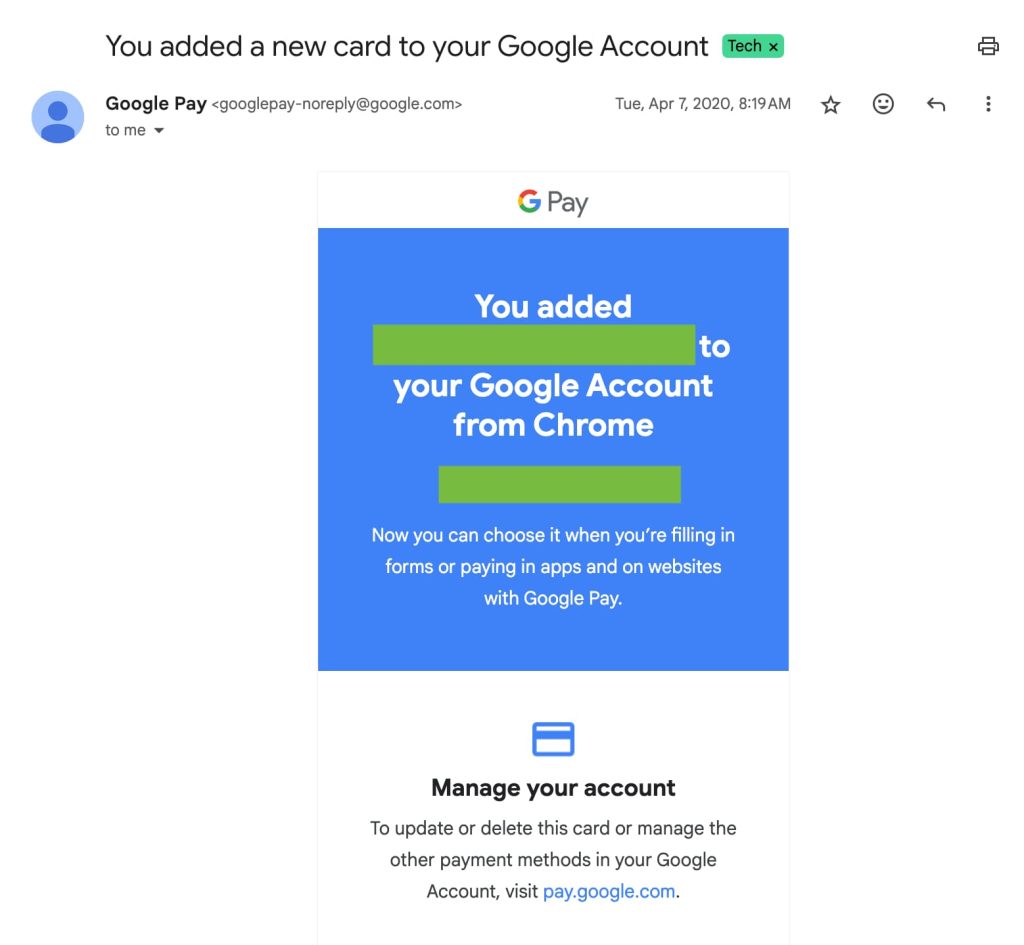The width and height of the screenshot is (1024, 945).
Task: Toggle the star on the message
Action: click(830, 103)
